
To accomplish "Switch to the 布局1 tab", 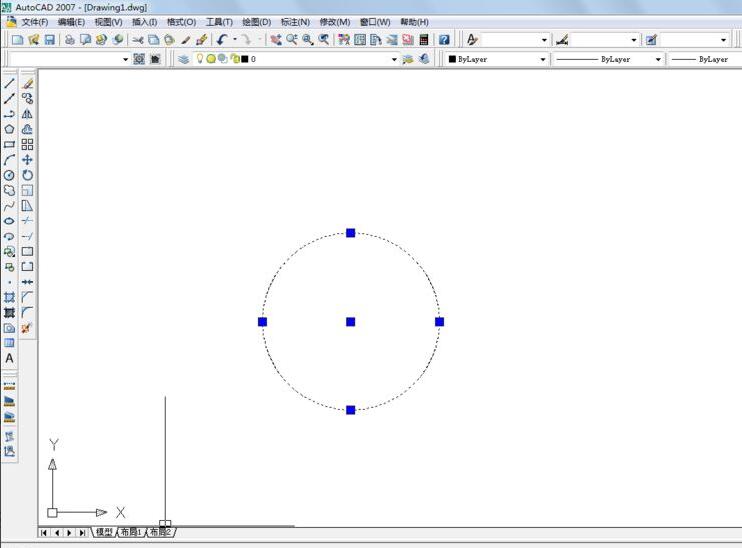I will [x=131, y=532].
